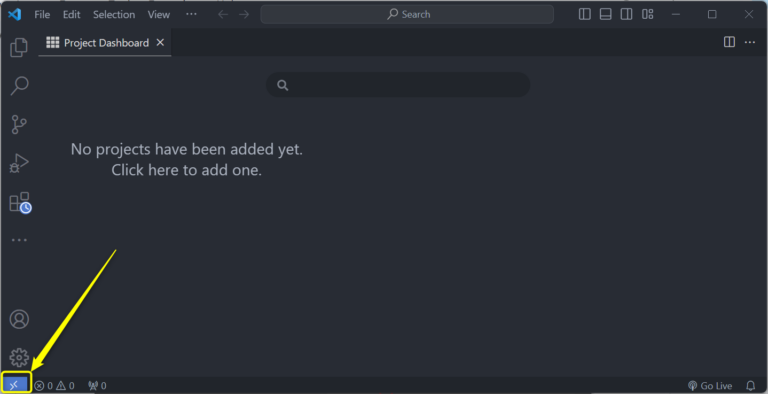The width and height of the screenshot is (768, 394).
Task: Open a remote window from status bar
Action: tap(15, 385)
